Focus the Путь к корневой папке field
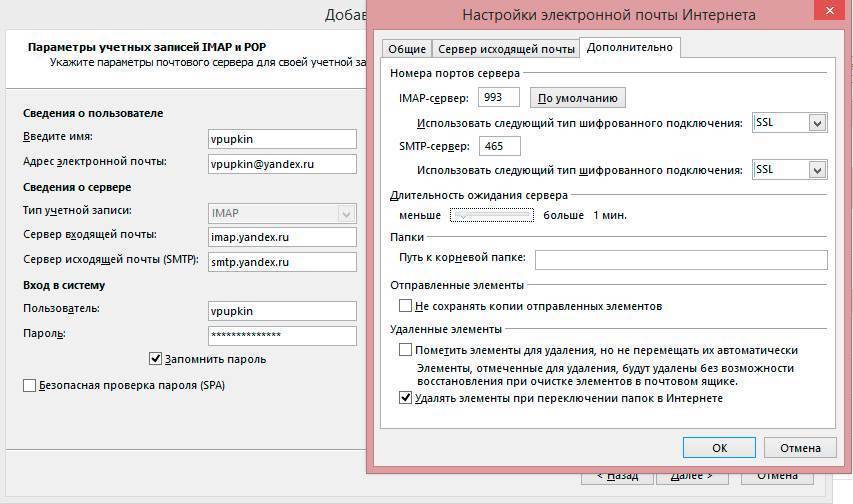 681,260
